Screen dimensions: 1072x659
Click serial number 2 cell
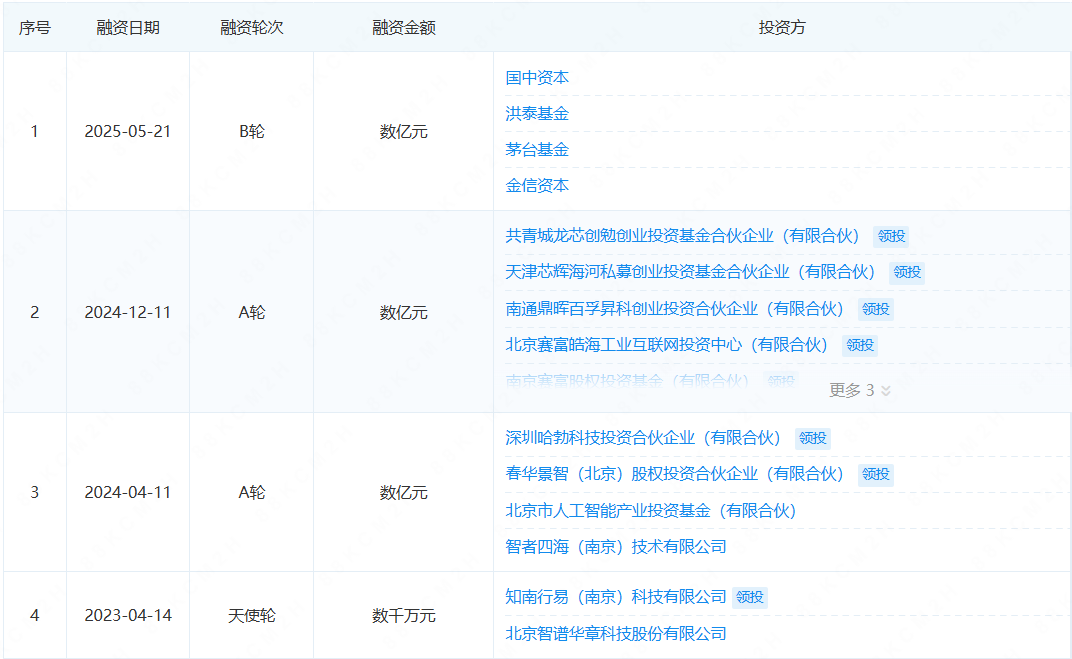34,312
